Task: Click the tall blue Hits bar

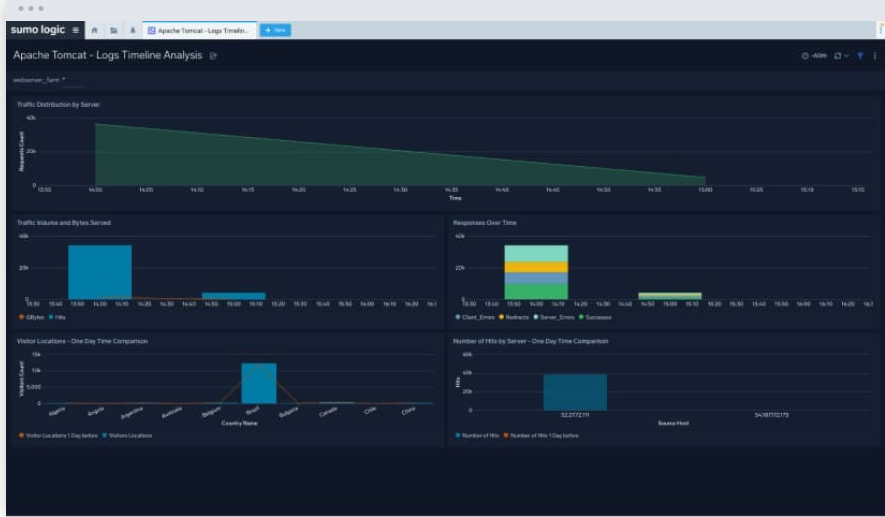Action: pyautogui.click(x=100, y=272)
